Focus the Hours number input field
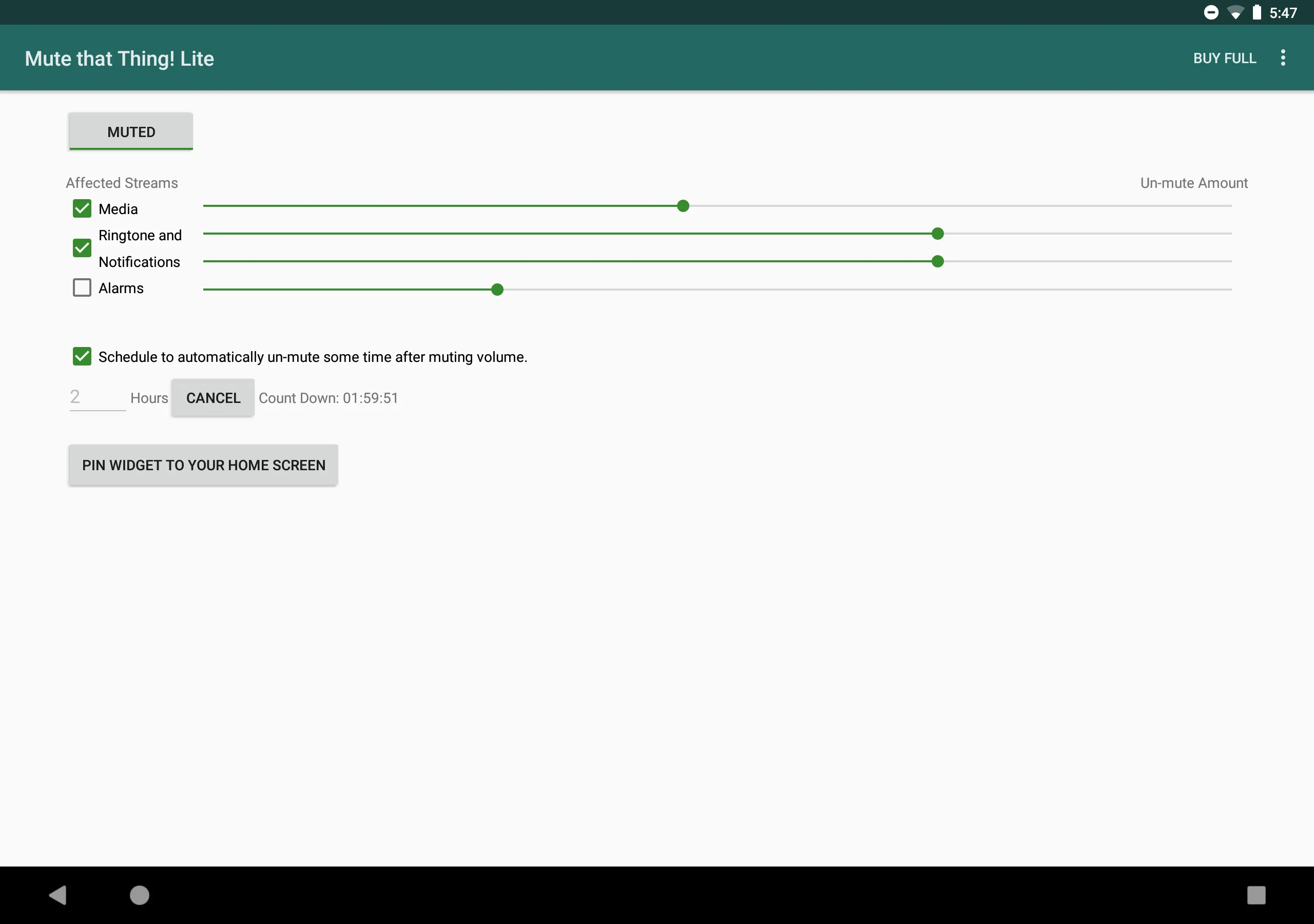This screenshot has width=1314, height=924. [x=98, y=397]
